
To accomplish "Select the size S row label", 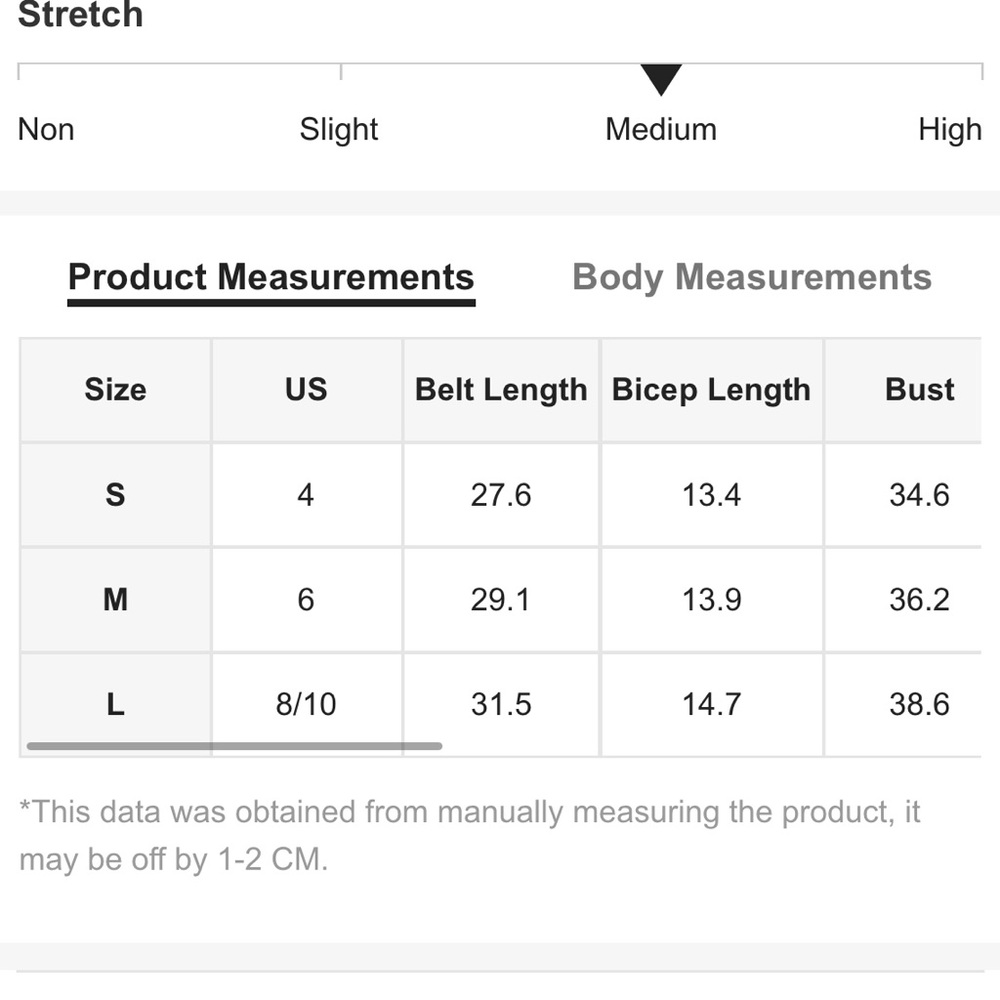I will tap(115, 494).
